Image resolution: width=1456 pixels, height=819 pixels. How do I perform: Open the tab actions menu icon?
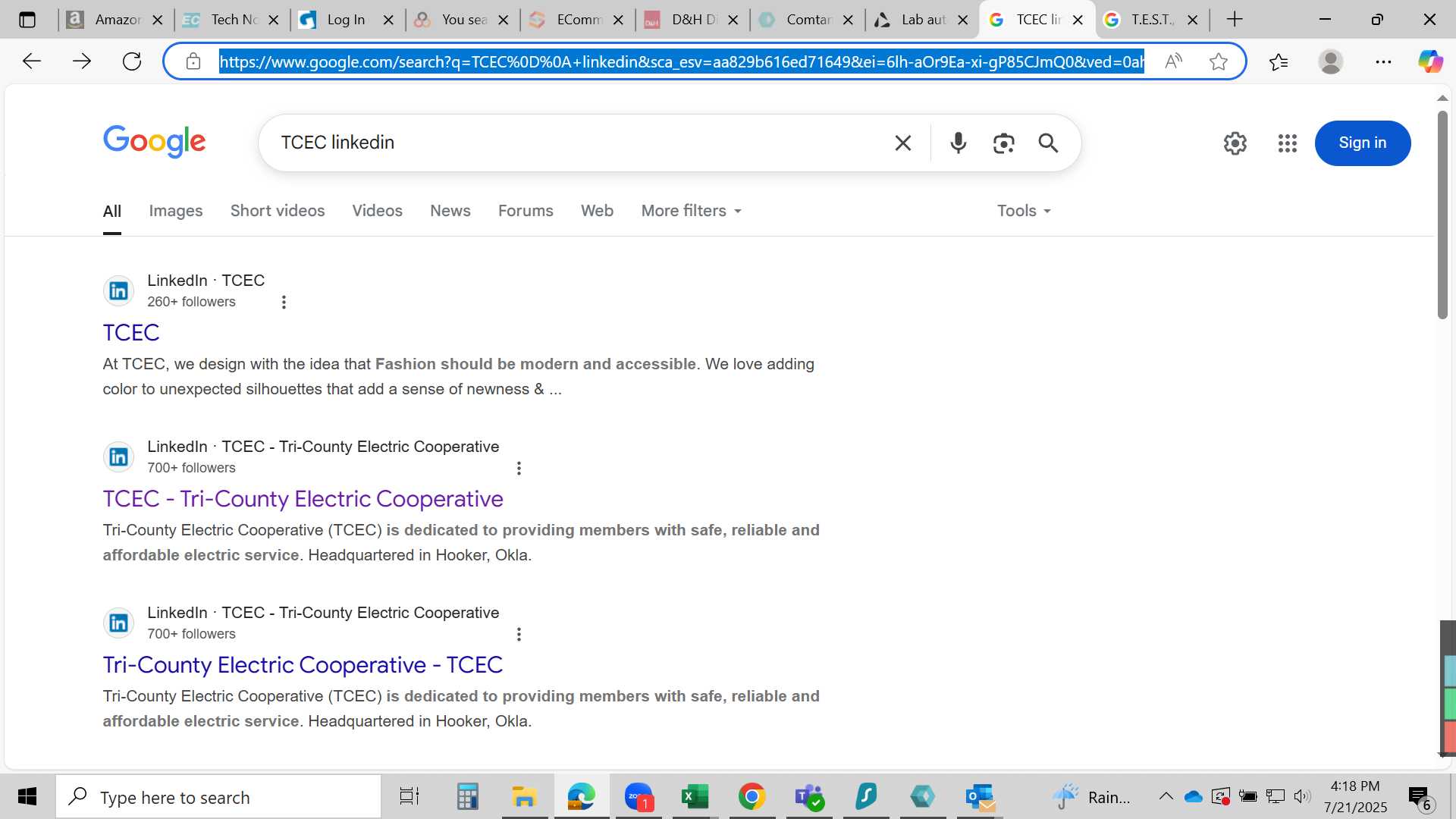pyautogui.click(x=27, y=20)
